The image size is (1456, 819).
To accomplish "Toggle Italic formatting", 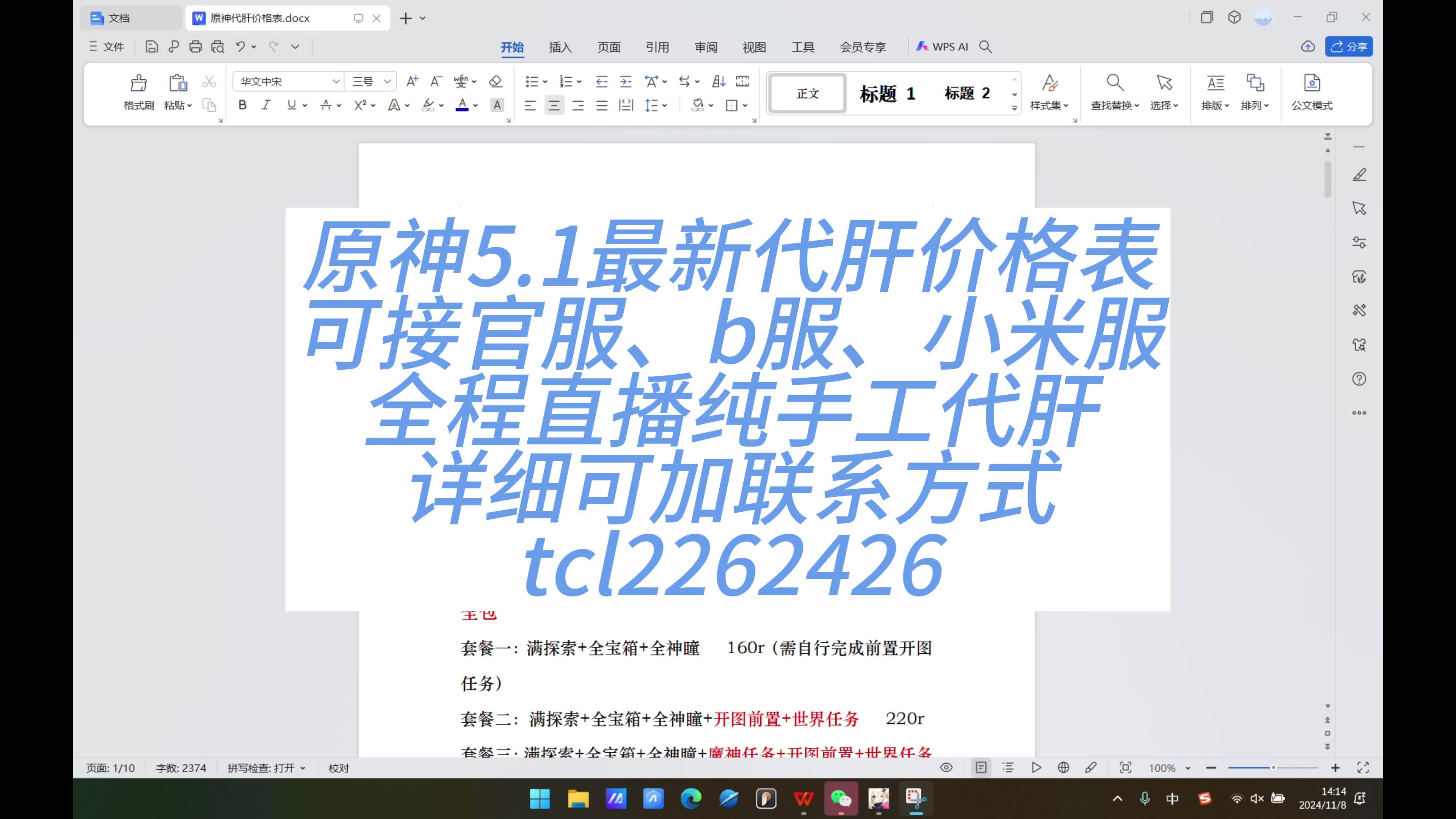I will click(x=266, y=105).
